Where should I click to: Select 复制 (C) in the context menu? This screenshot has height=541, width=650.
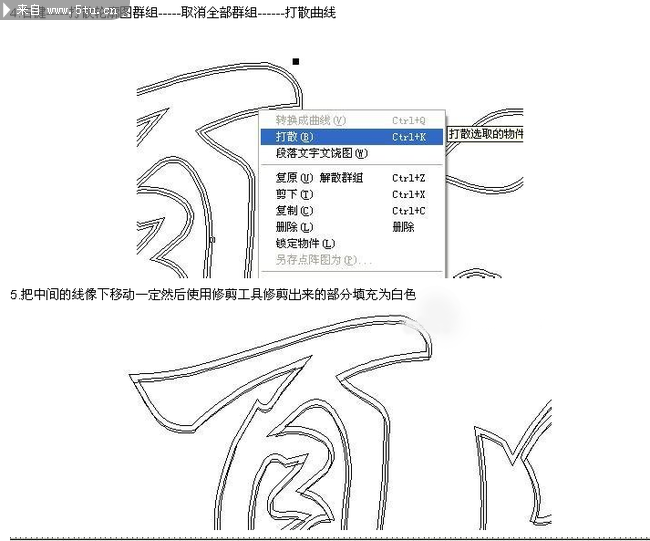click(x=352, y=211)
